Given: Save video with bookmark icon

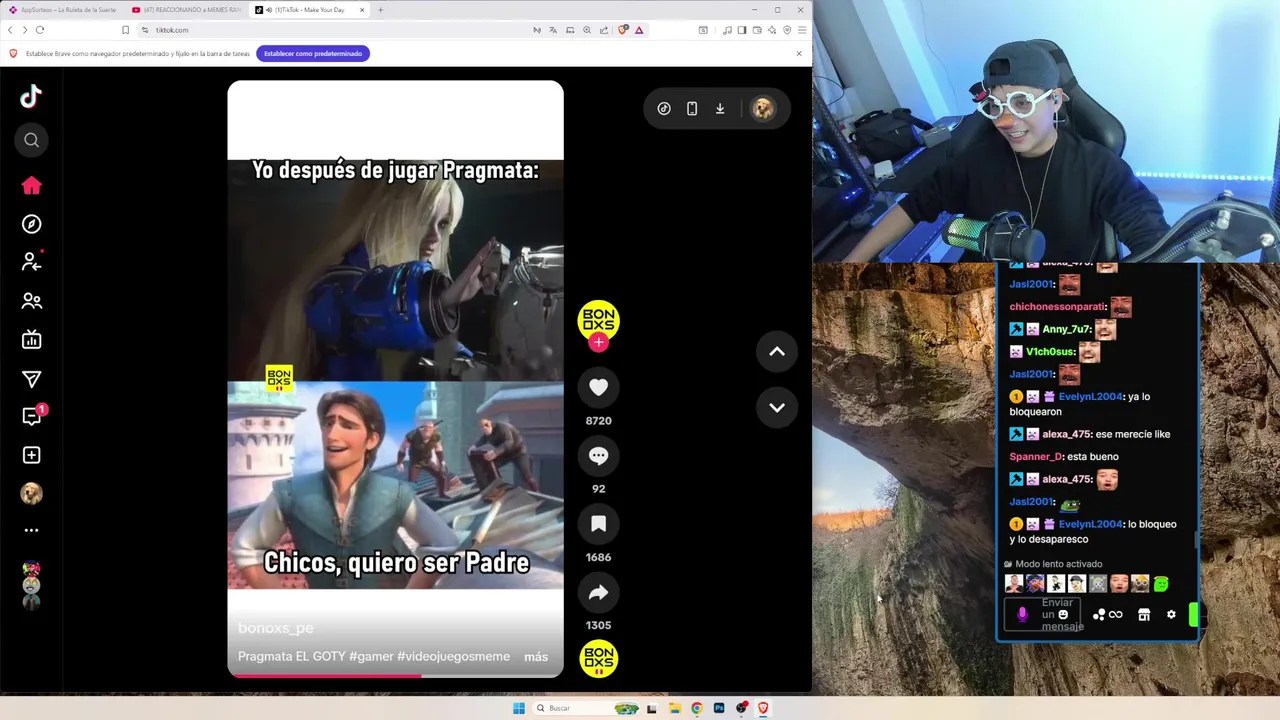Looking at the screenshot, I should pos(598,524).
